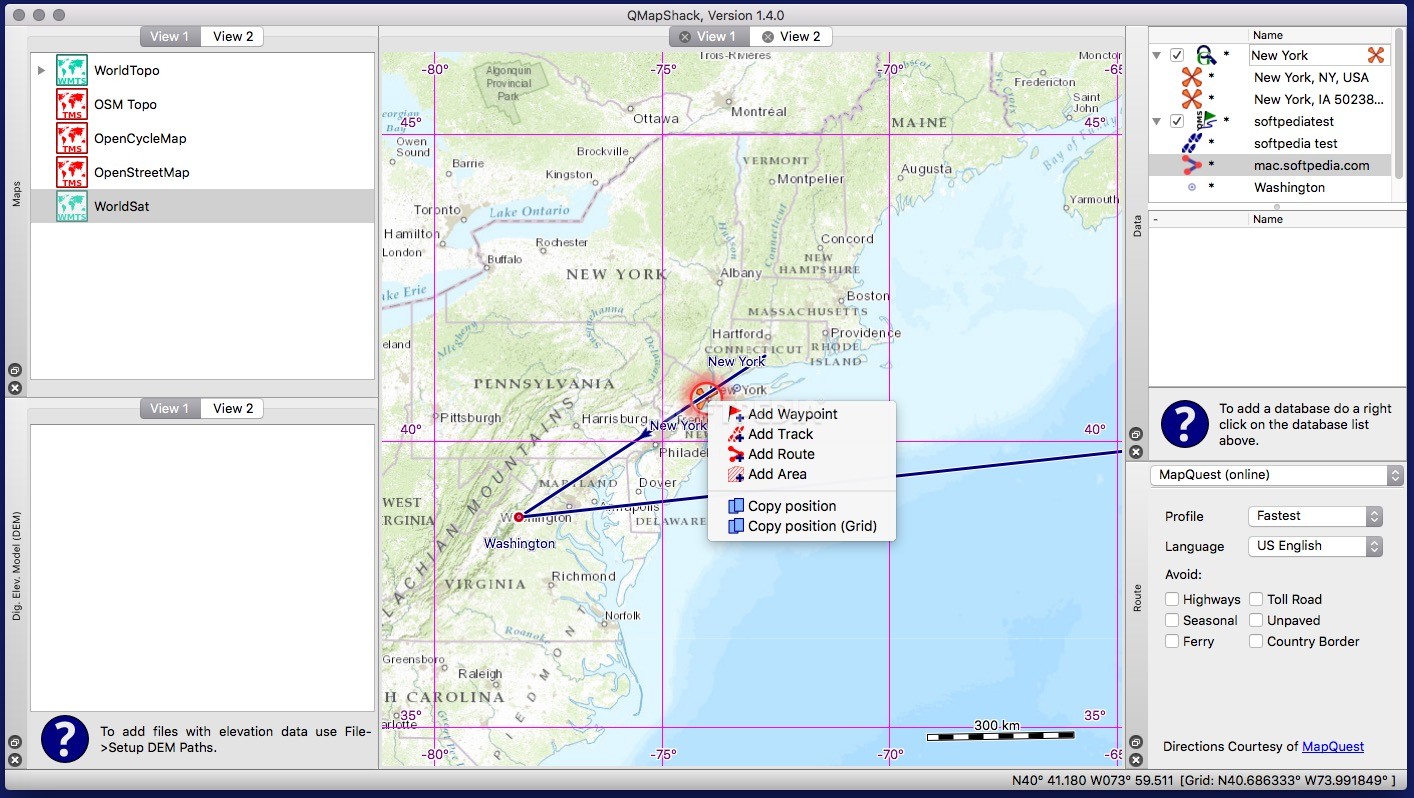Click the geosearch icon beside New York

1204,55
